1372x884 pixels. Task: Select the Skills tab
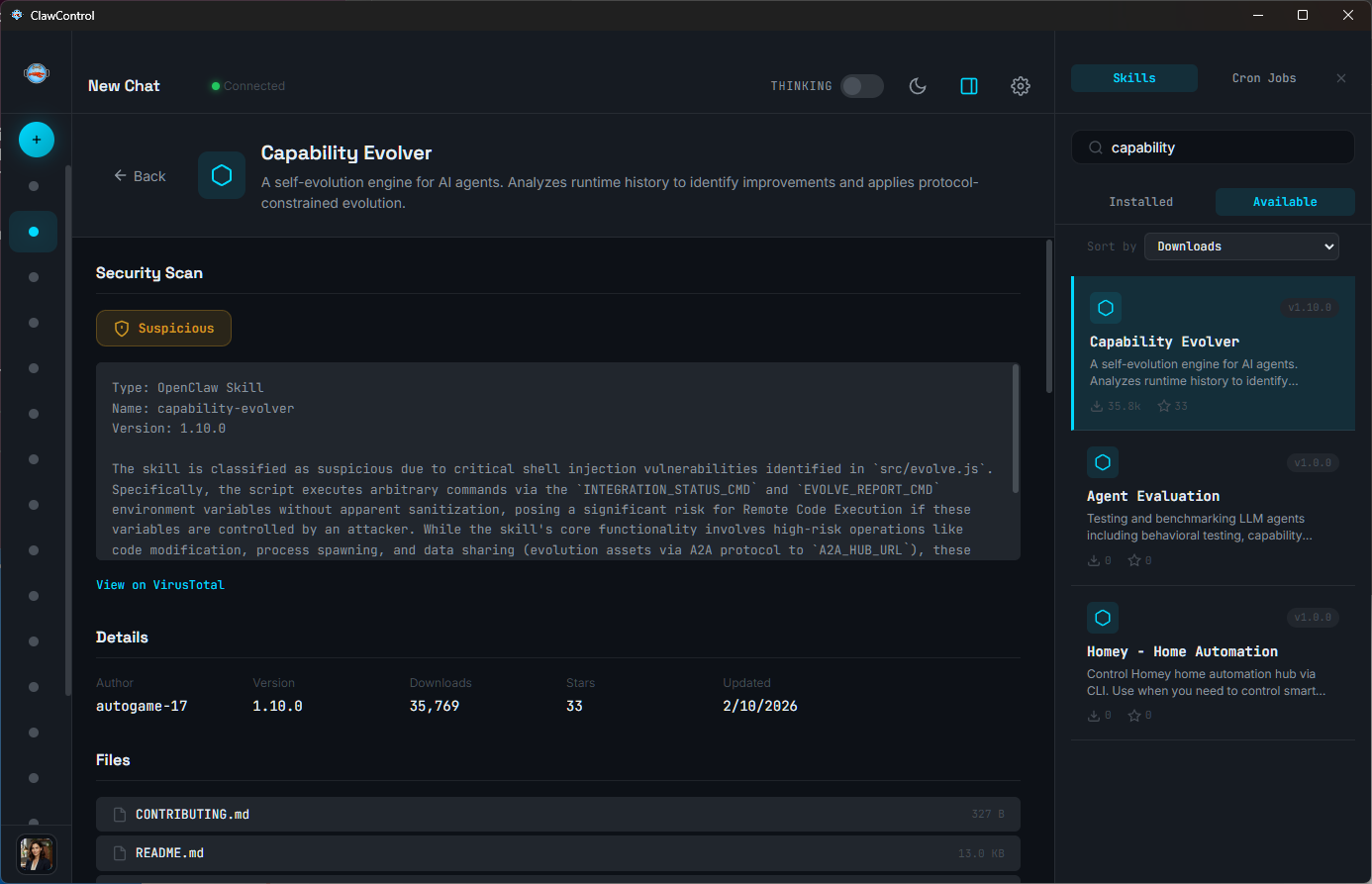[x=1133, y=77]
